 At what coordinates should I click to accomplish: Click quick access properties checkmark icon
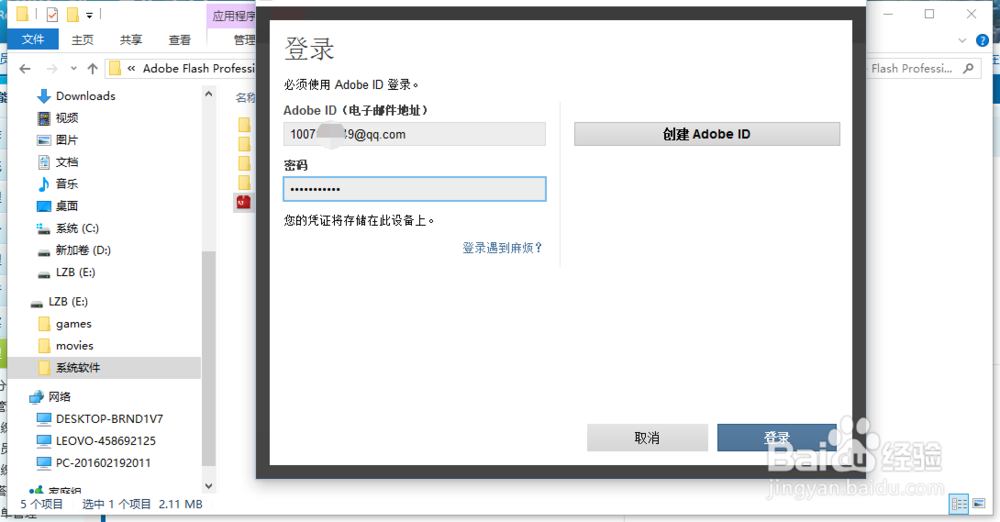point(52,14)
